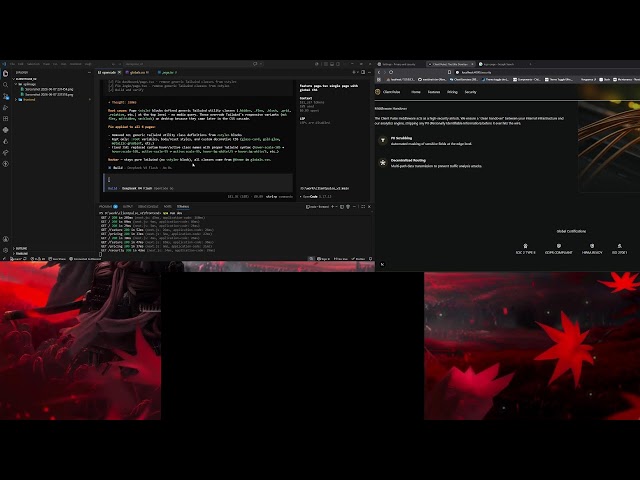Open Run and Debug view in the activity bar

(5, 107)
